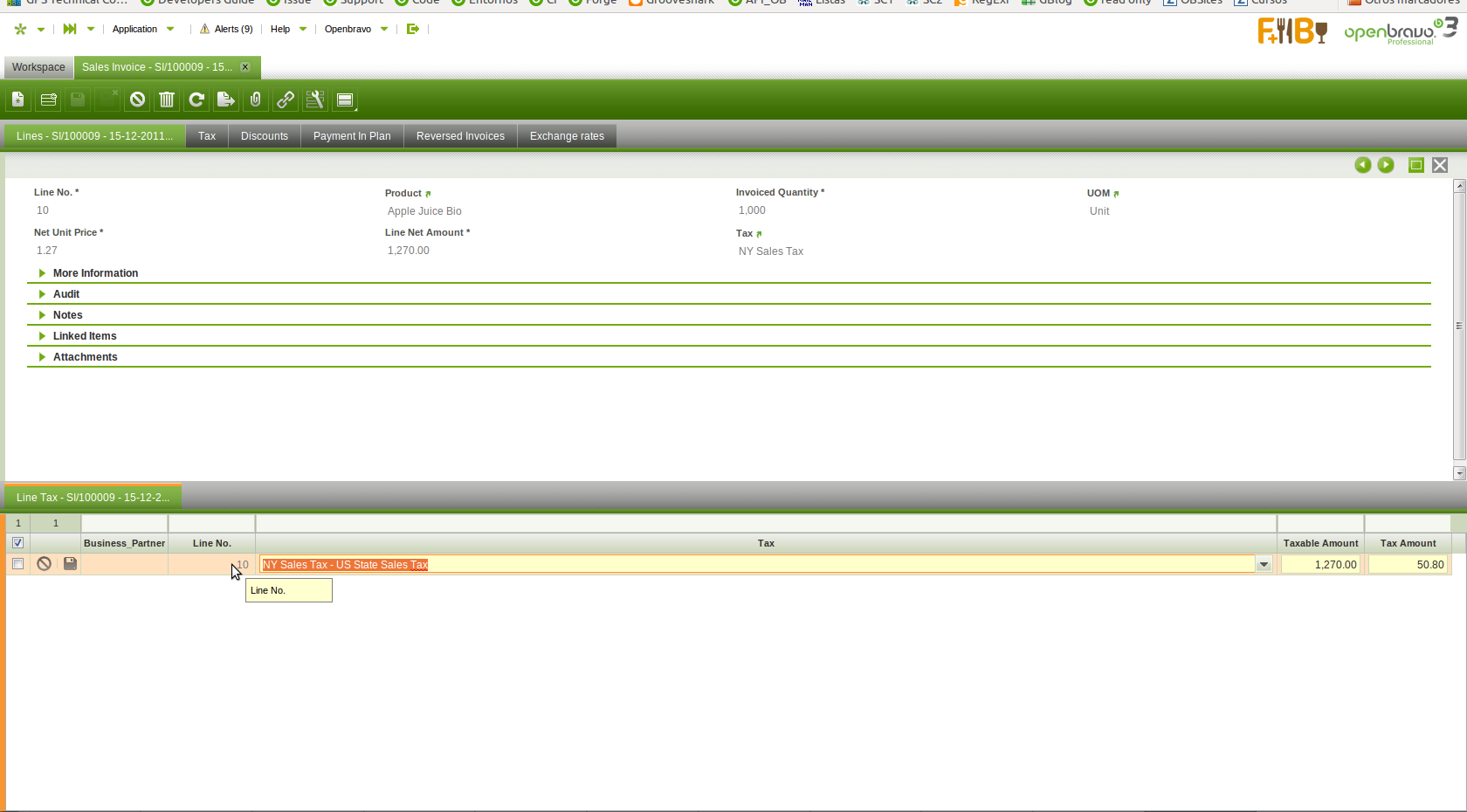Select the Line Tax - SI/100009 tab
The height and width of the screenshot is (812, 1467).
click(93, 498)
